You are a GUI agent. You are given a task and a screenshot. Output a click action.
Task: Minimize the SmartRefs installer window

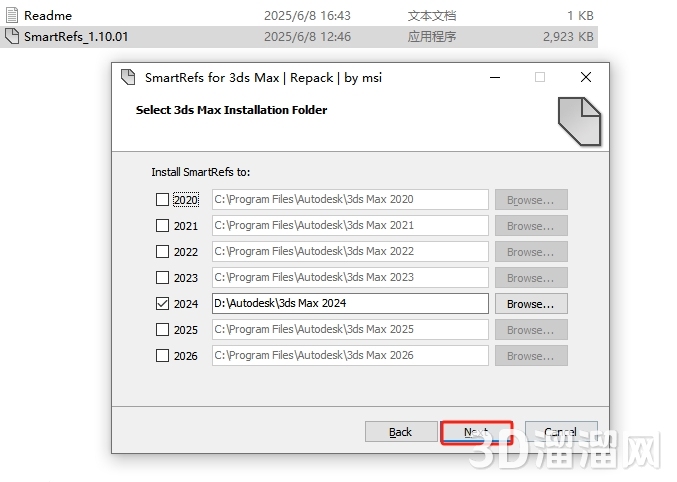(495, 78)
